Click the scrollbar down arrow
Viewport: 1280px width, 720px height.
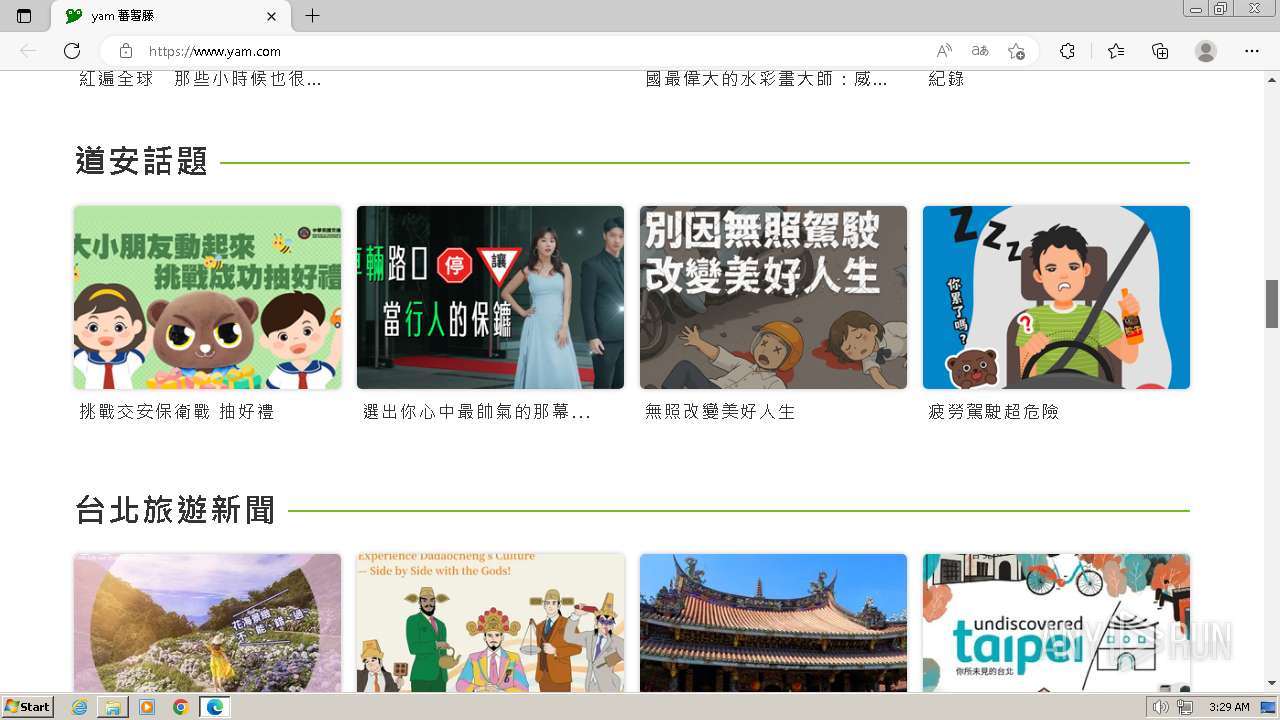coord(1272,684)
